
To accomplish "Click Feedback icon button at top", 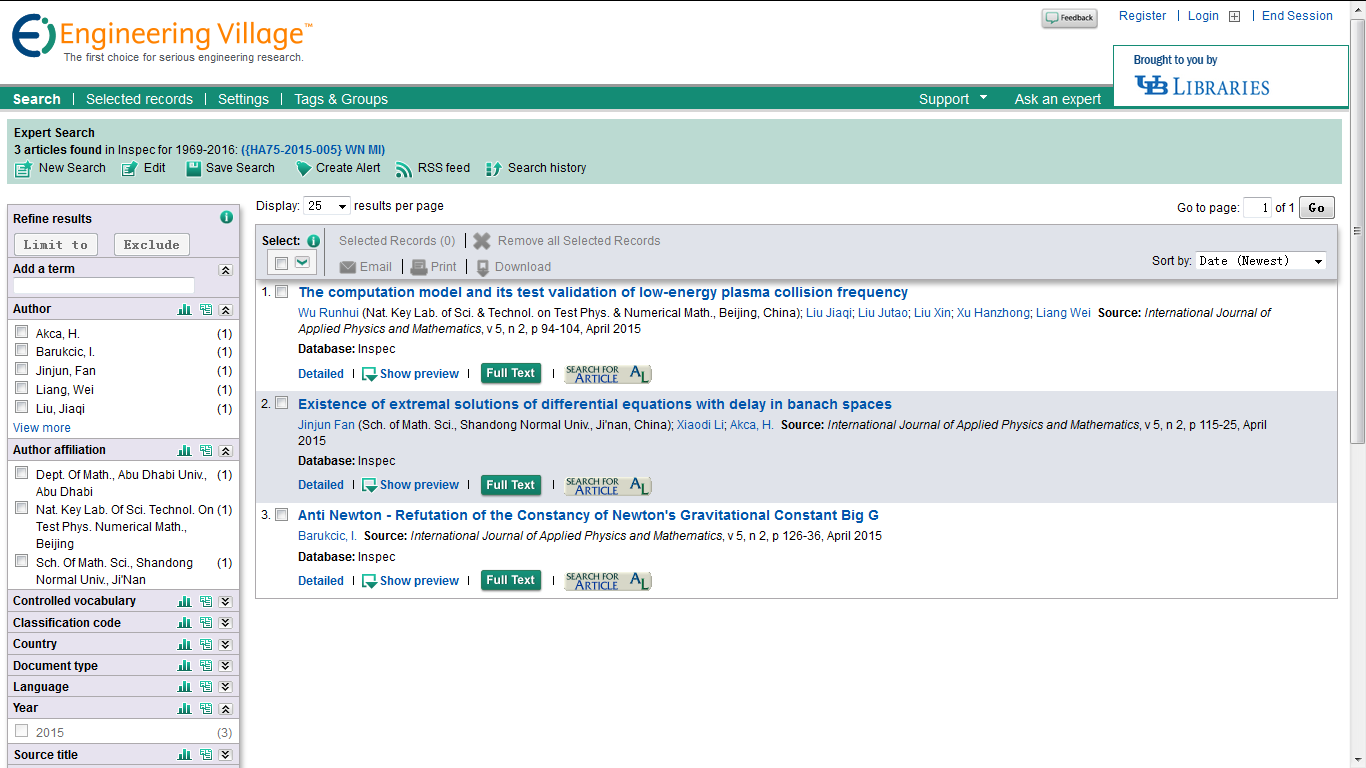I will [x=1069, y=18].
